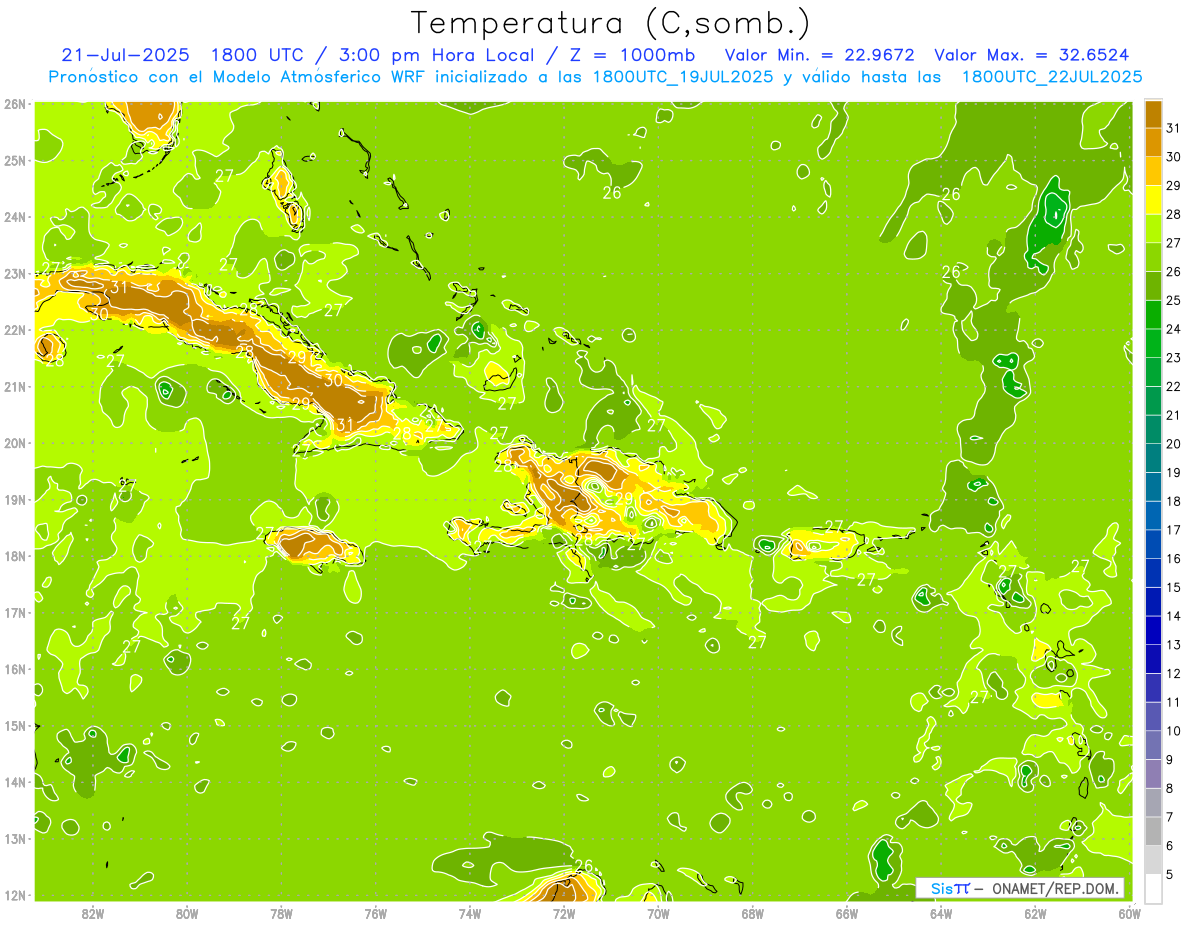The width and height of the screenshot is (1200, 927).
Task: Click latitude axis label 14N
Action: [15, 781]
